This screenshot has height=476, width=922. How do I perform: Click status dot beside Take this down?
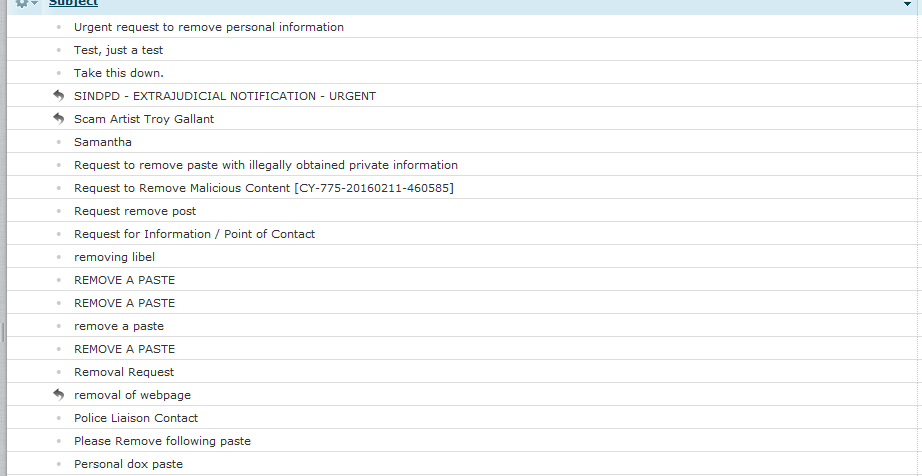coord(58,73)
